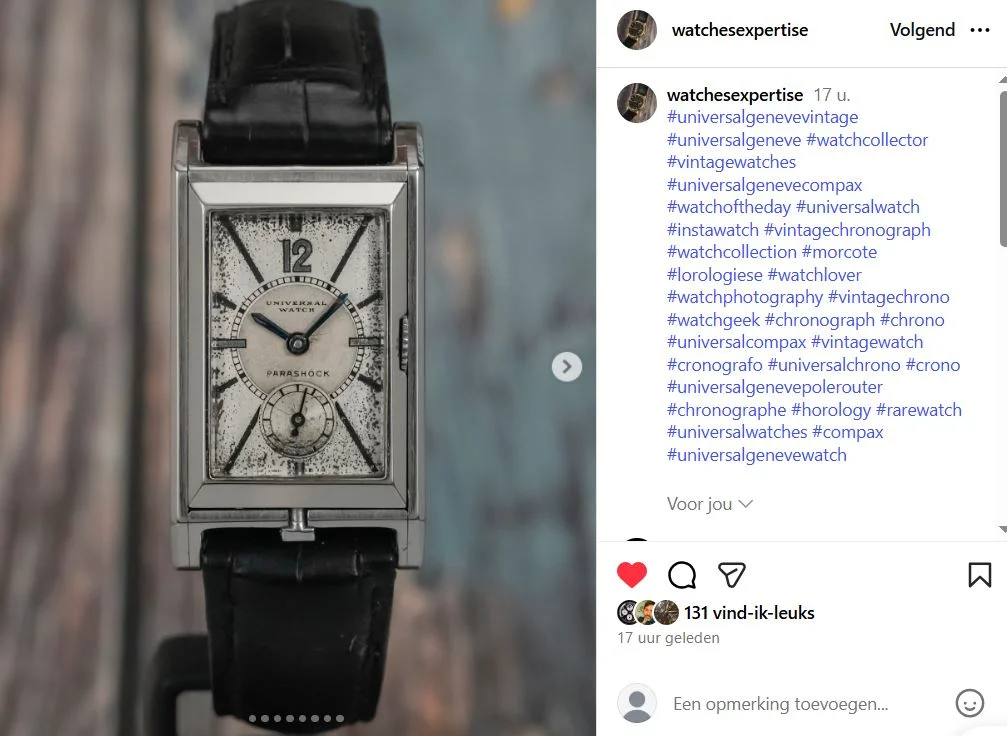Go to next photo with arrow
The height and width of the screenshot is (736, 1007).
tap(566, 367)
